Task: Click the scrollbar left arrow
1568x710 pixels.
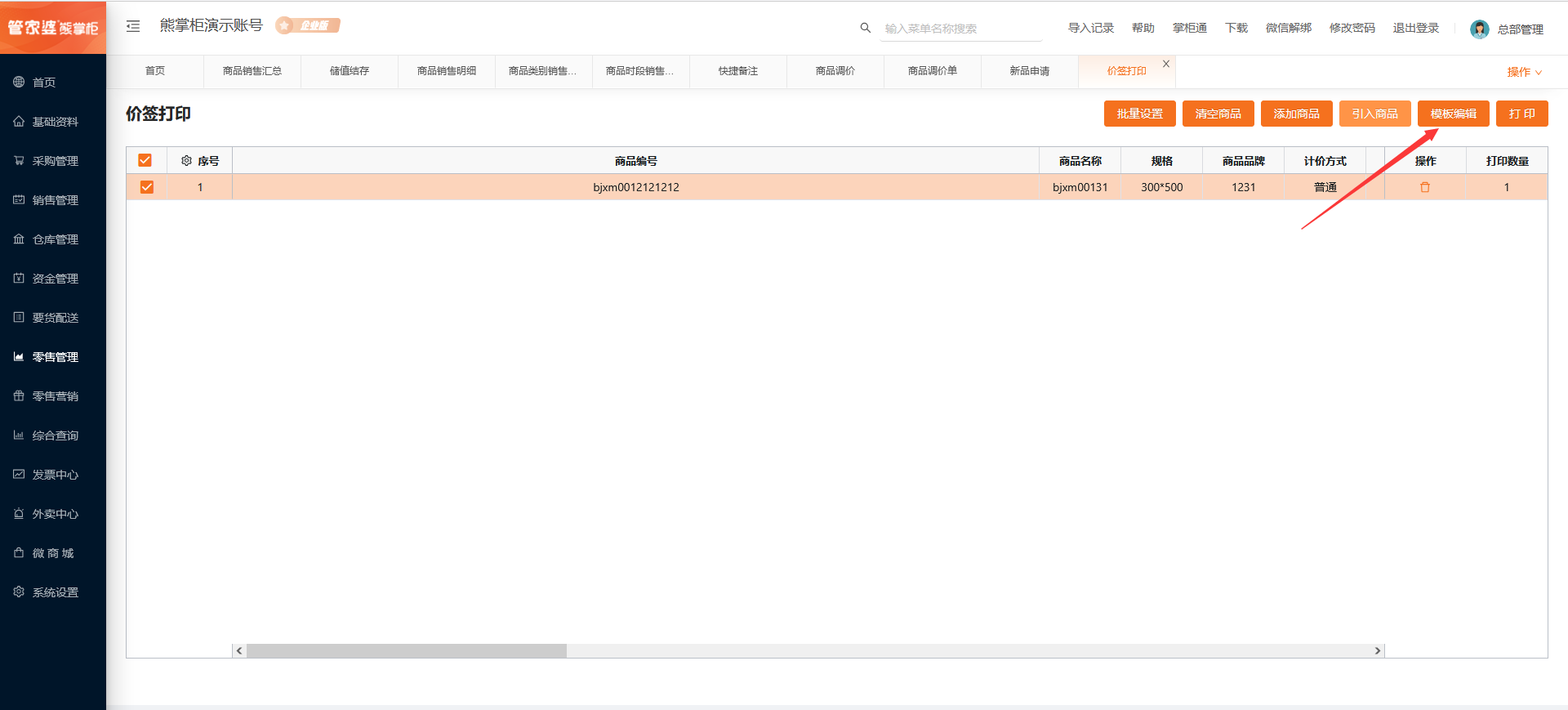Action: [239, 651]
